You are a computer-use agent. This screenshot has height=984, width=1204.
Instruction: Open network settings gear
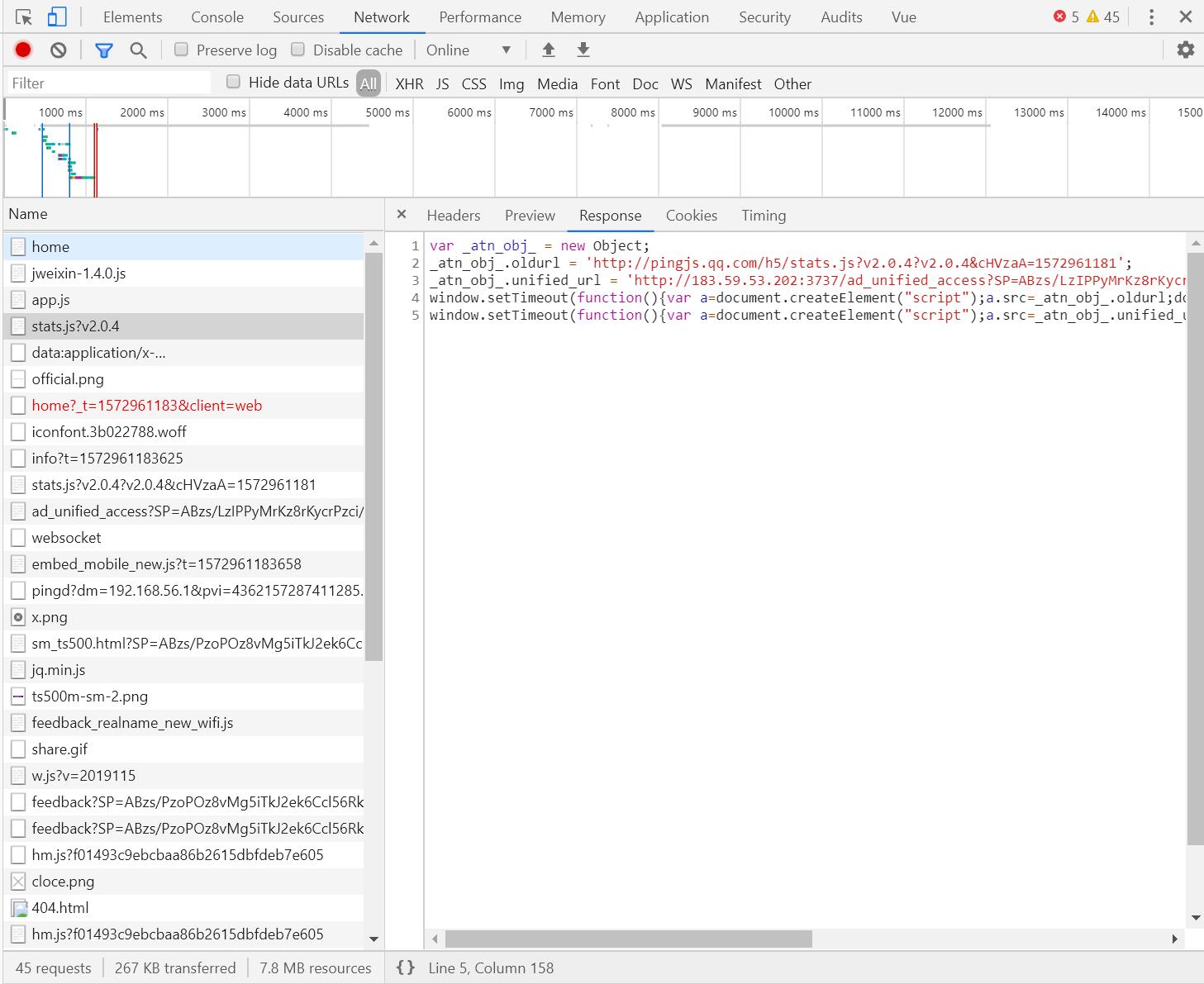coord(1185,50)
